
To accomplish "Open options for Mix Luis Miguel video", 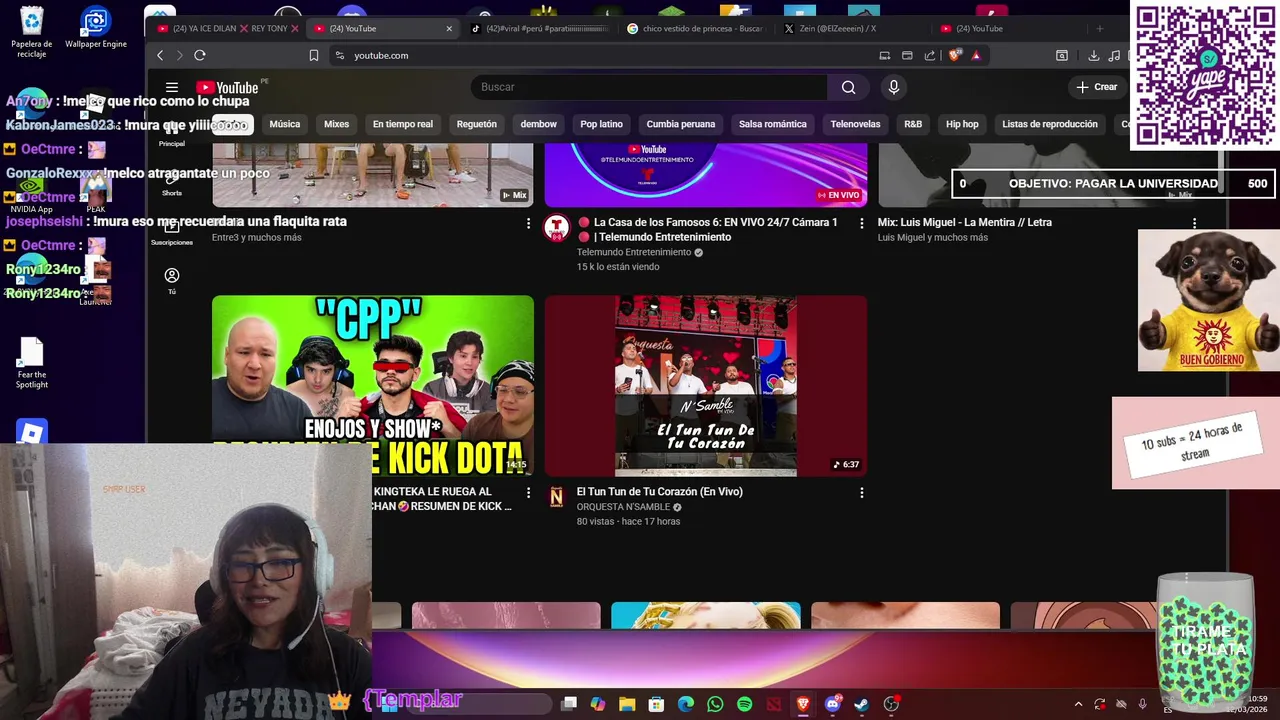I will pos(1194,224).
